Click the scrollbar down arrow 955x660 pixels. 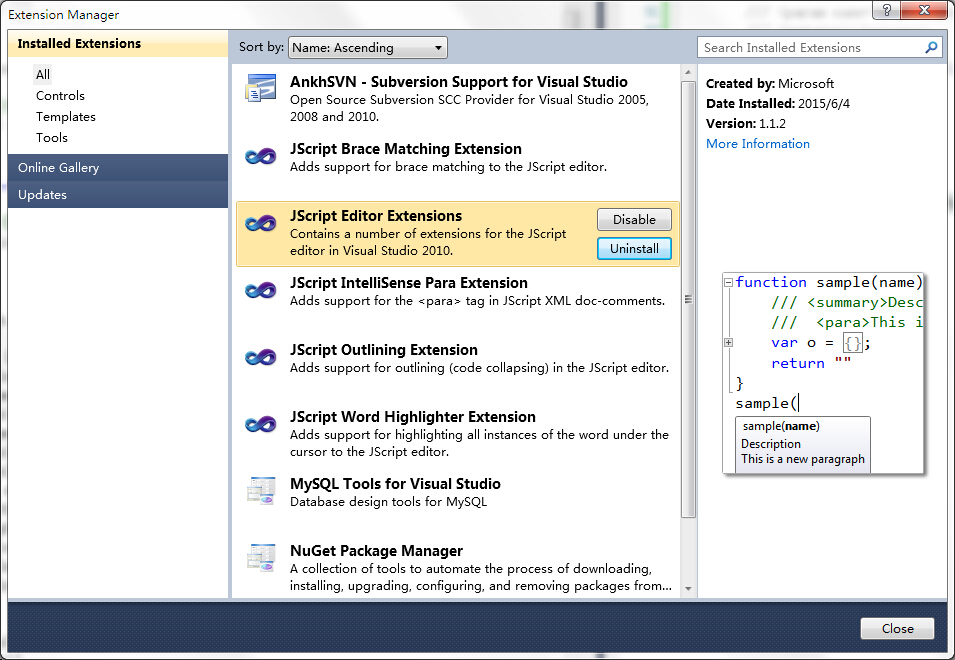tap(688, 589)
